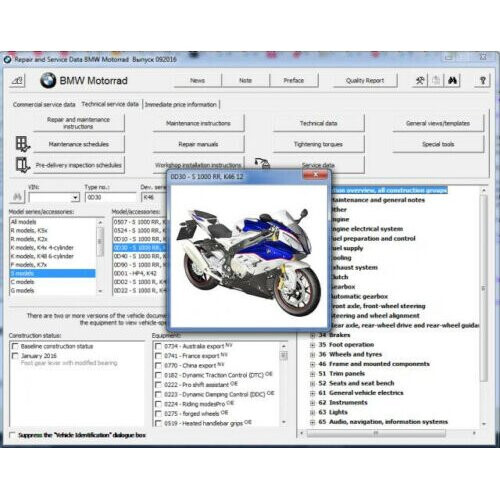Viewport: 500px width, 500px height.
Task: Expand the 34 Brakes tree node
Action: (x=312, y=335)
